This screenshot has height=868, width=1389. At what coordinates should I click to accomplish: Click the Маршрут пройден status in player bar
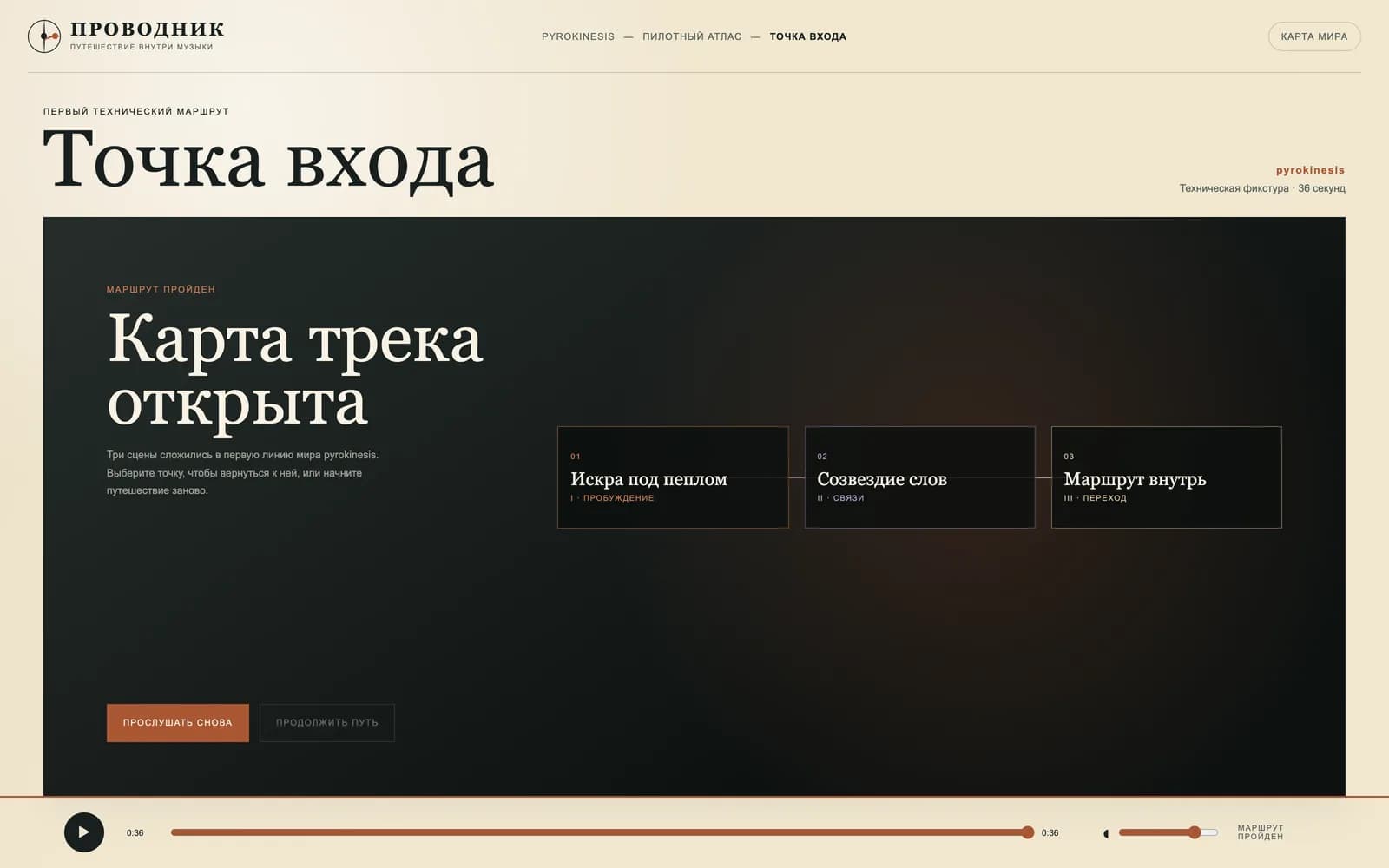click(x=1261, y=832)
